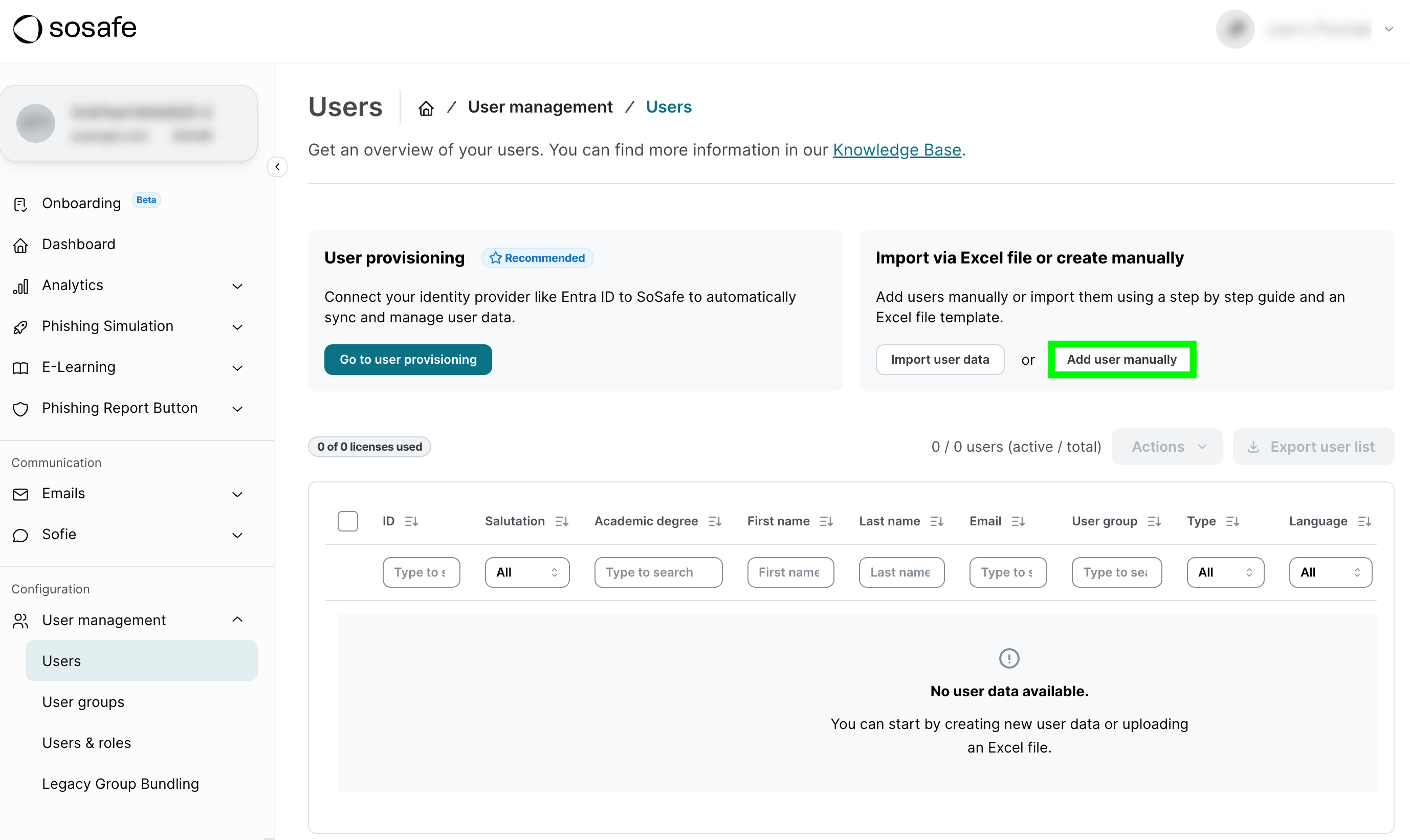Open the Salutation filter dropdown
This screenshot has height=840, width=1410.
pos(526,572)
